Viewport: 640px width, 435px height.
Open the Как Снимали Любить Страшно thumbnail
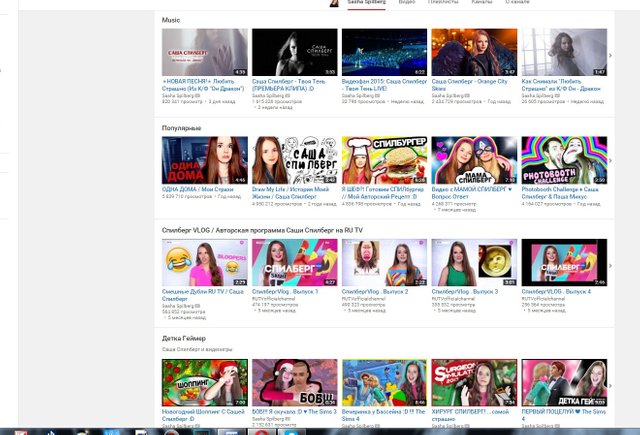pyautogui.click(x=564, y=52)
